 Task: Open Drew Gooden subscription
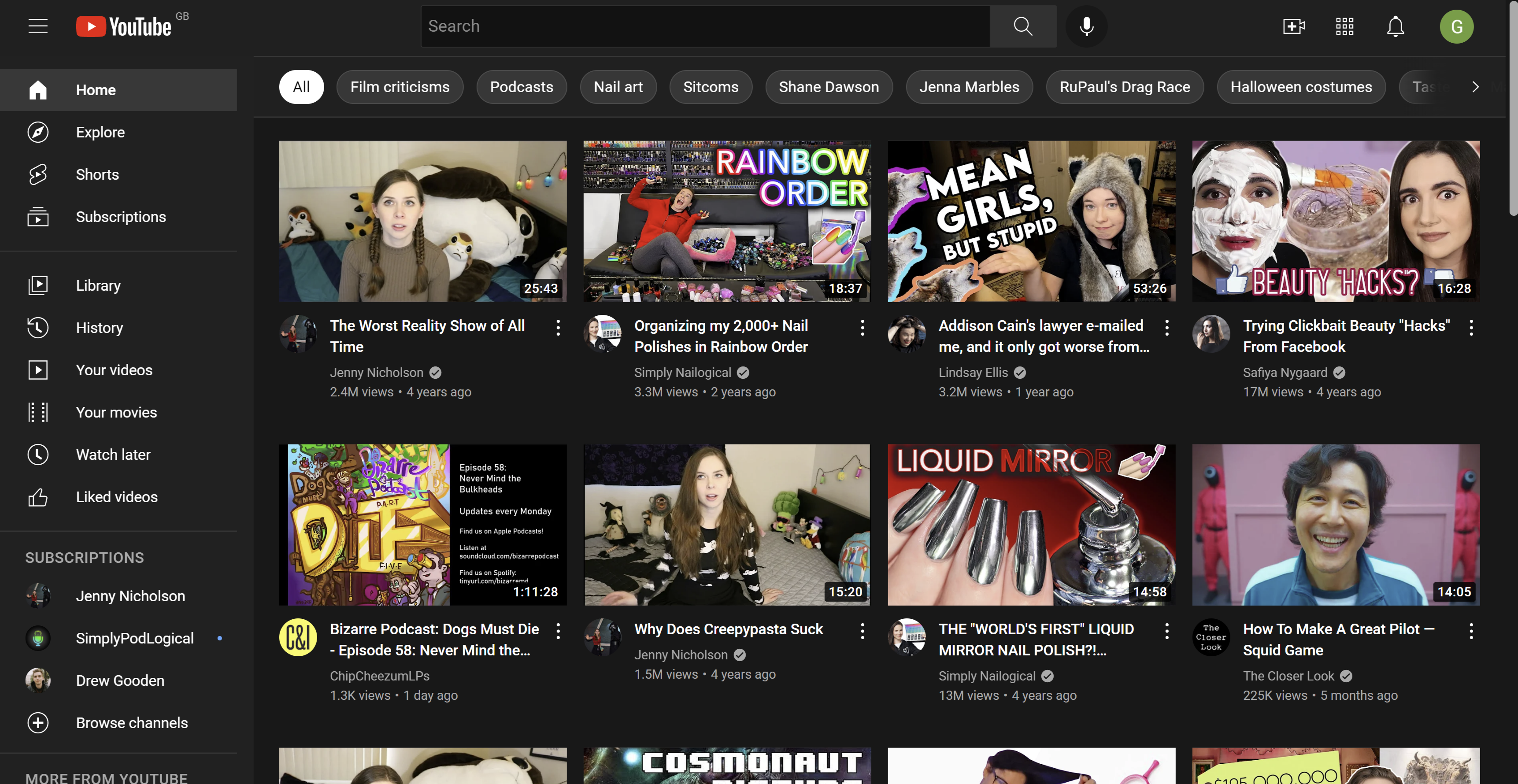118,680
